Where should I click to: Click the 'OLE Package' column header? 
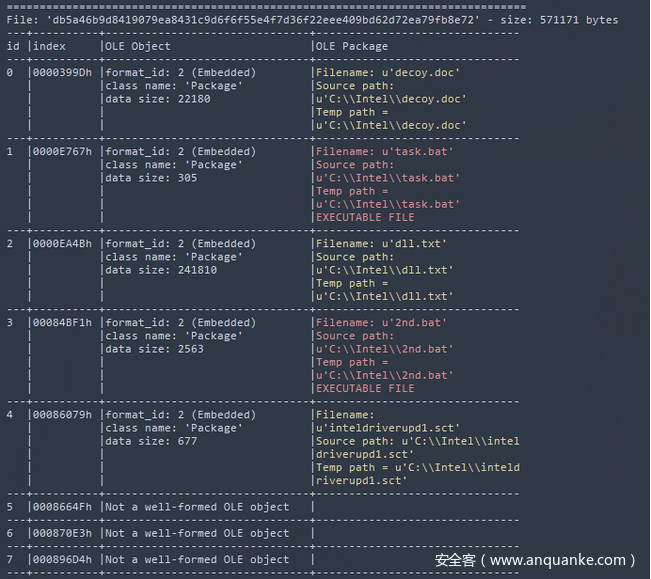(352, 46)
